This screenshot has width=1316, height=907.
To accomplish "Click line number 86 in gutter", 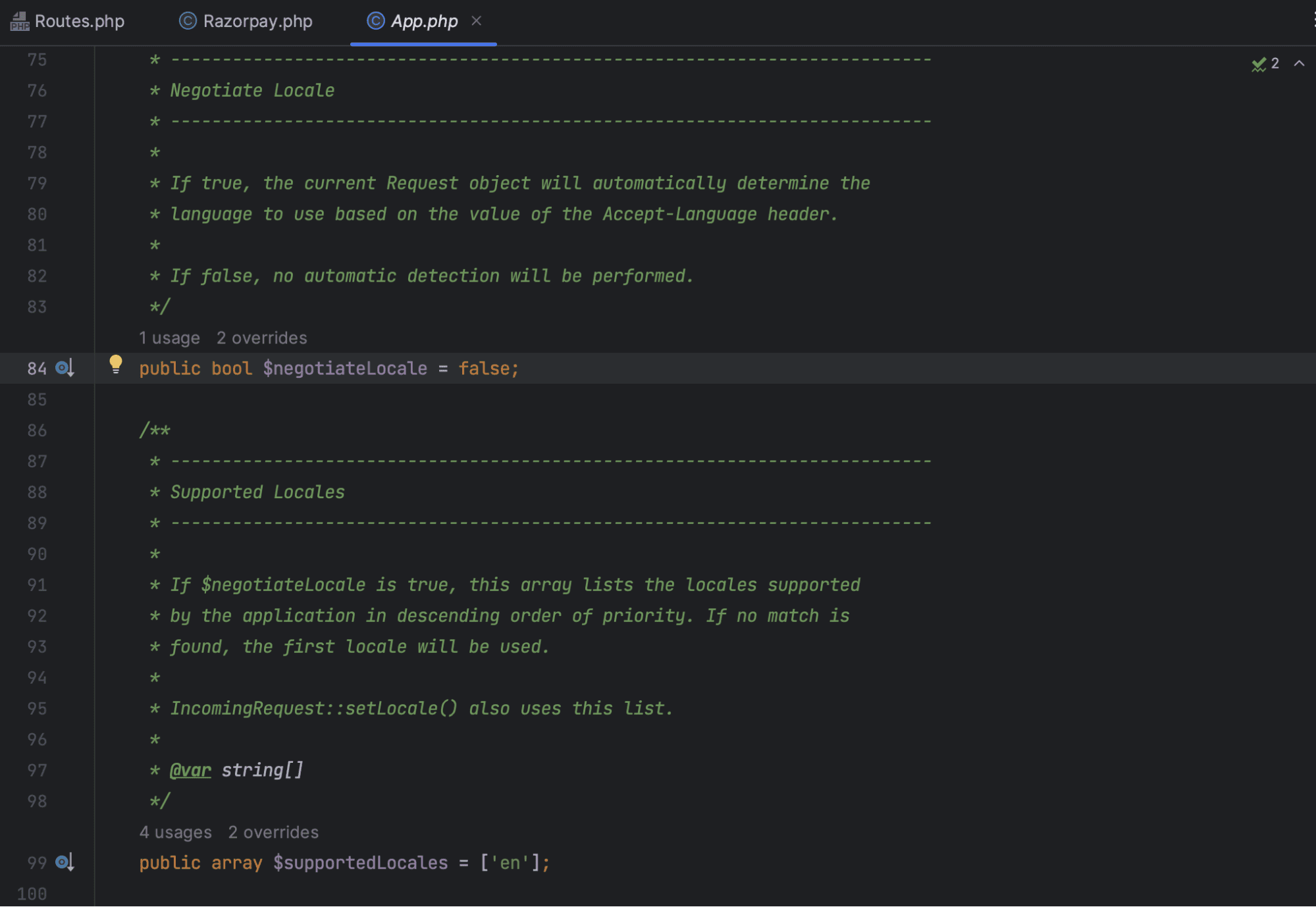I will [x=37, y=430].
